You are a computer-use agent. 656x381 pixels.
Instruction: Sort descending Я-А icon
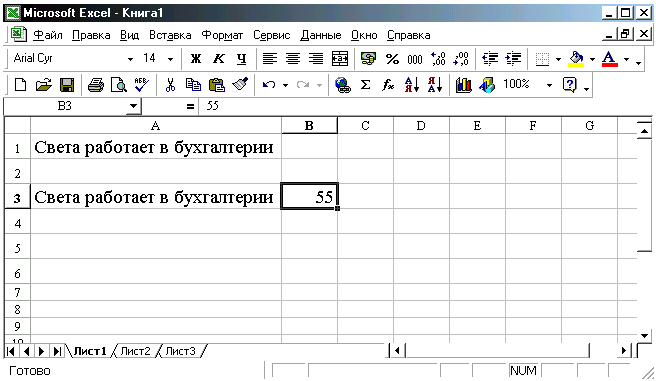pyautogui.click(x=435, y=85)
